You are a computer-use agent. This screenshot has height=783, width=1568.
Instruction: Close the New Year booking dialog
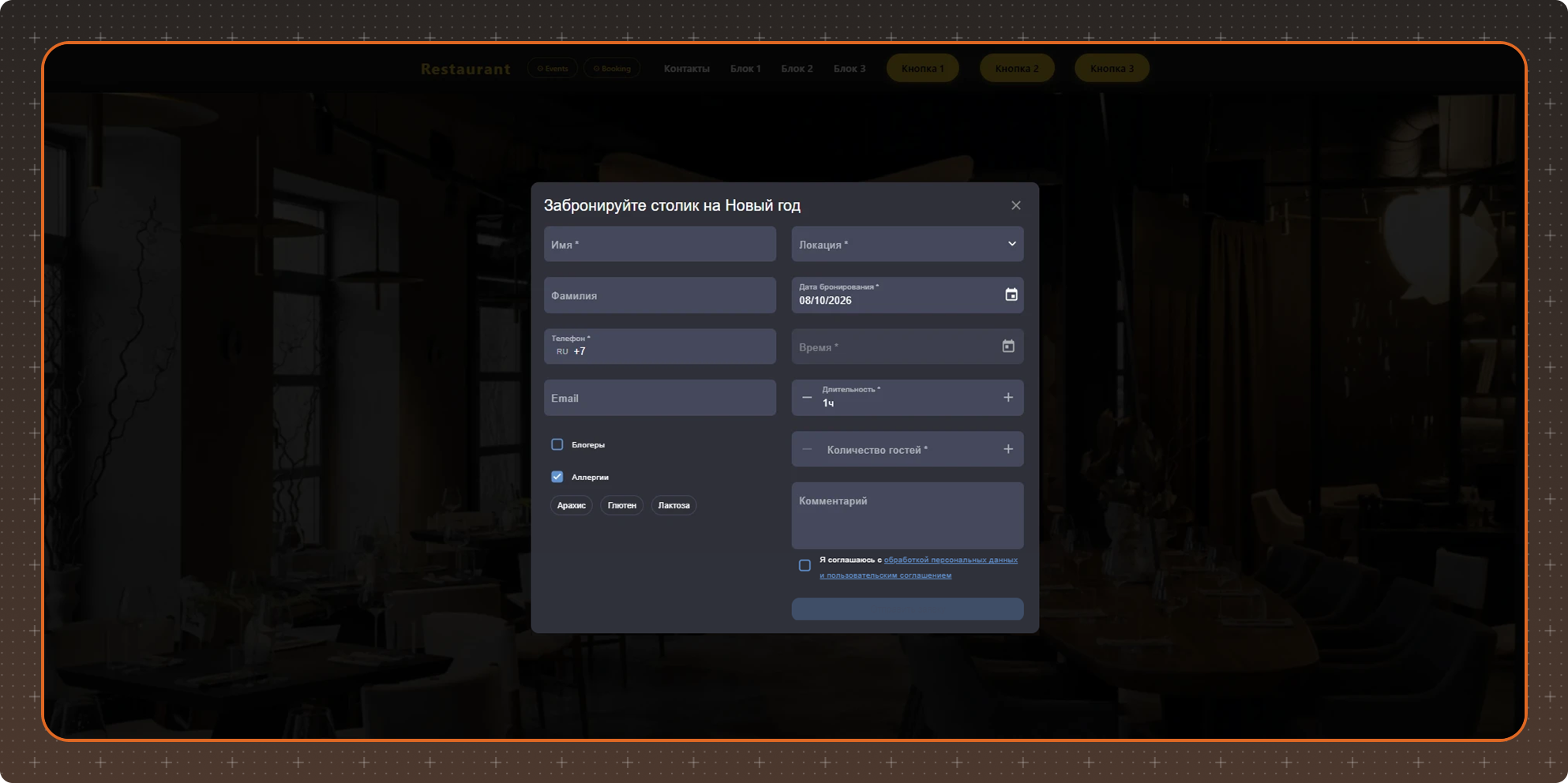(1015, 205)
